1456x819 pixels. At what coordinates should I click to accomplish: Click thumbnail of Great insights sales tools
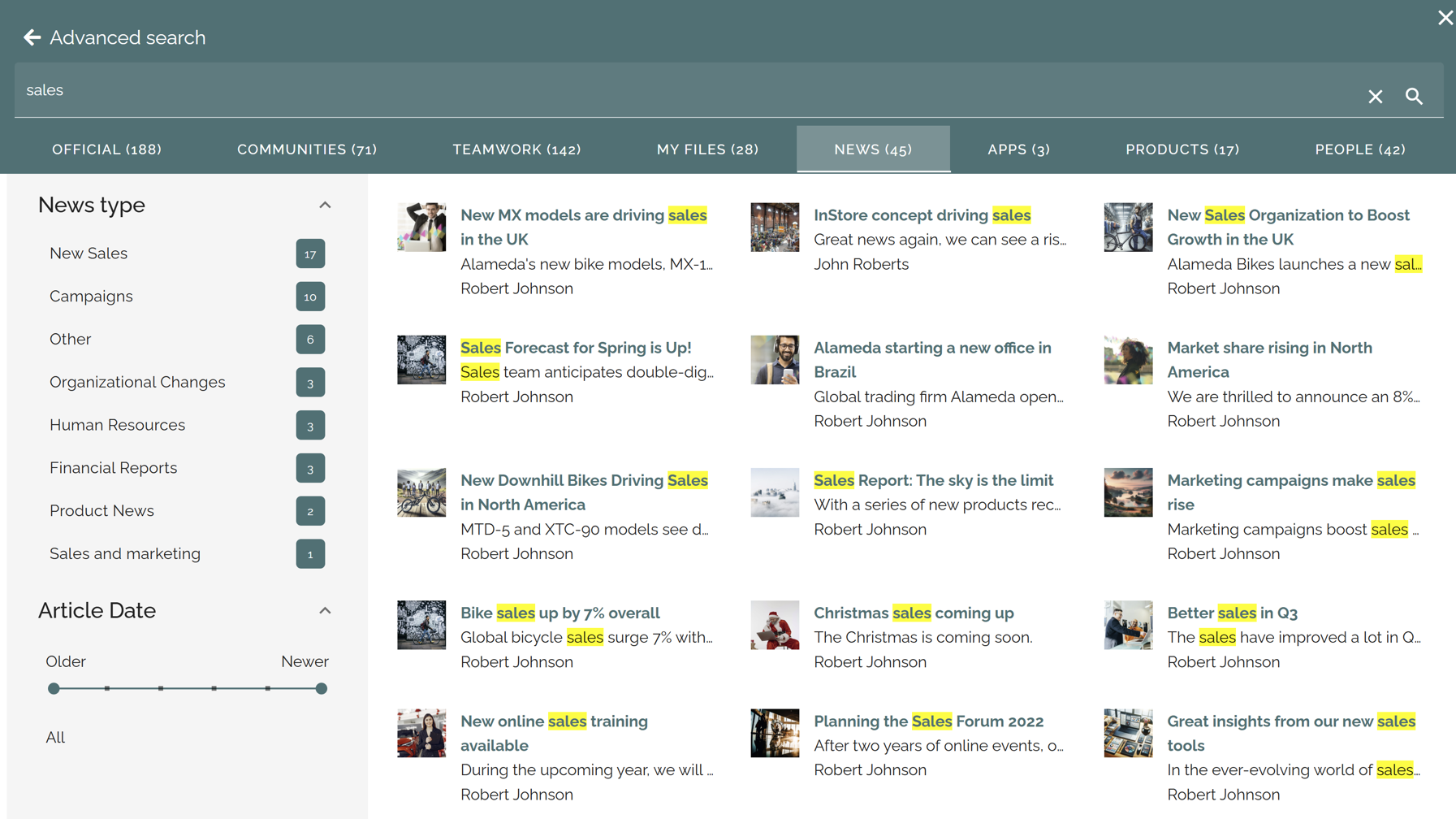pyautogui.click(x=1128, y=733)
